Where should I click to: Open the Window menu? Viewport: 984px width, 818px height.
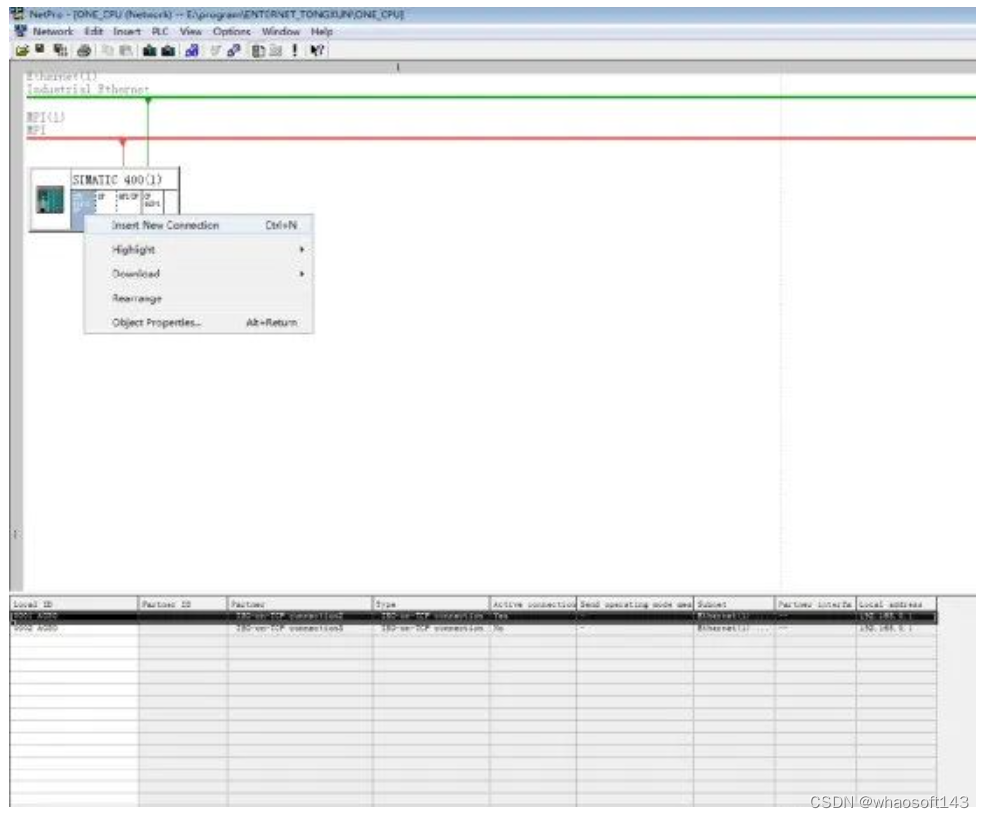tap(281, 31)
